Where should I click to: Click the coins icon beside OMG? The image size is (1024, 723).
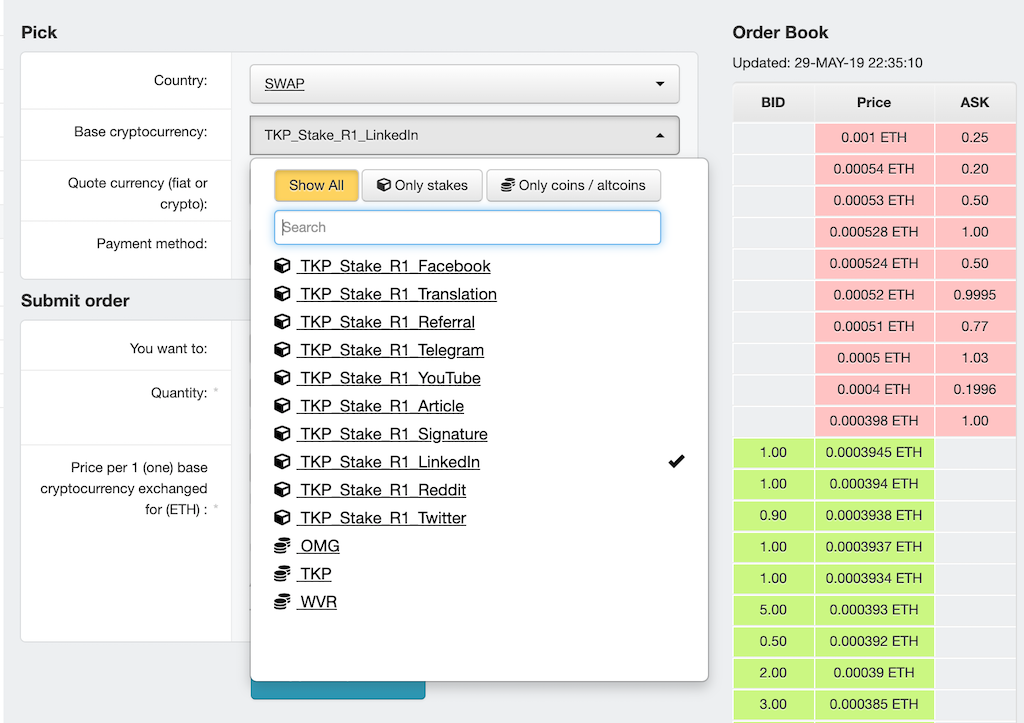(x=282, y=546)
